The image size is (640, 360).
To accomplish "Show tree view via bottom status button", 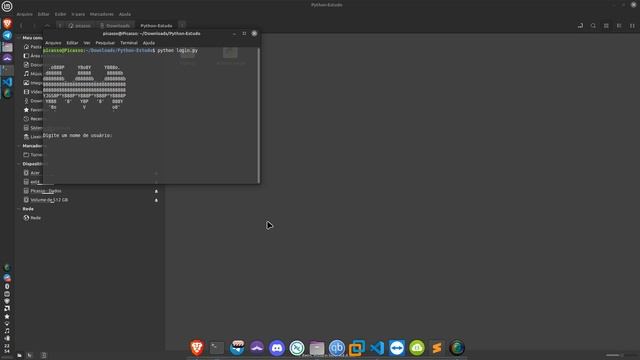I will (30, 356).
